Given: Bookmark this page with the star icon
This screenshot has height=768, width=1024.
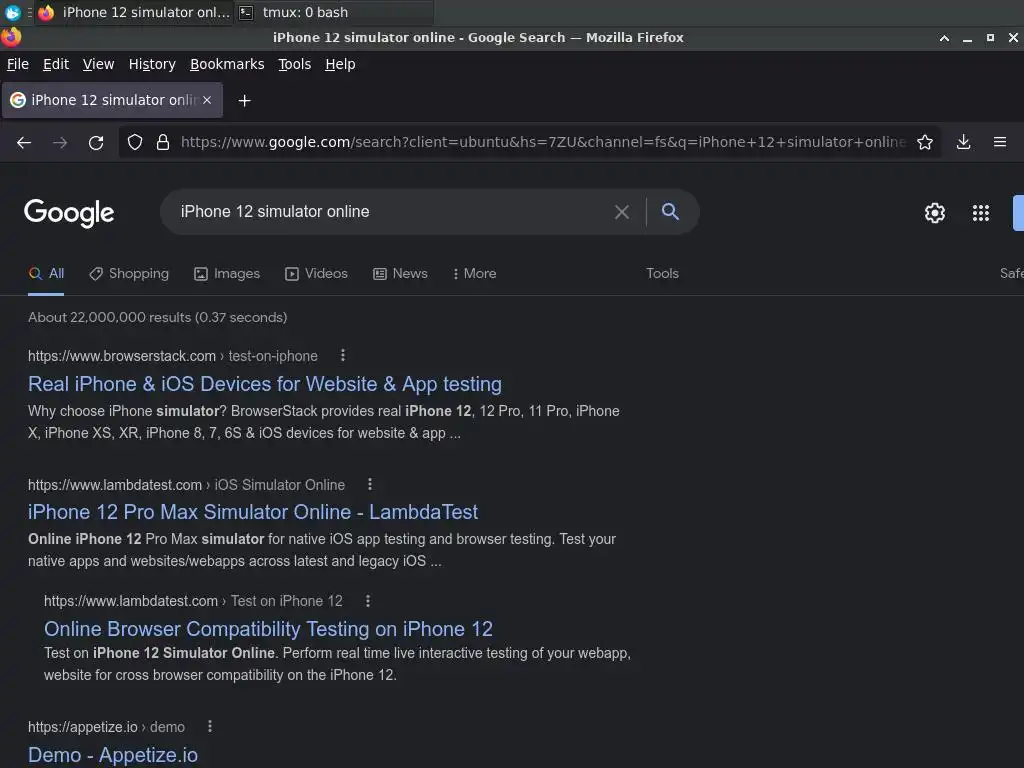Looking at the screenshot, I should (925, 142).
